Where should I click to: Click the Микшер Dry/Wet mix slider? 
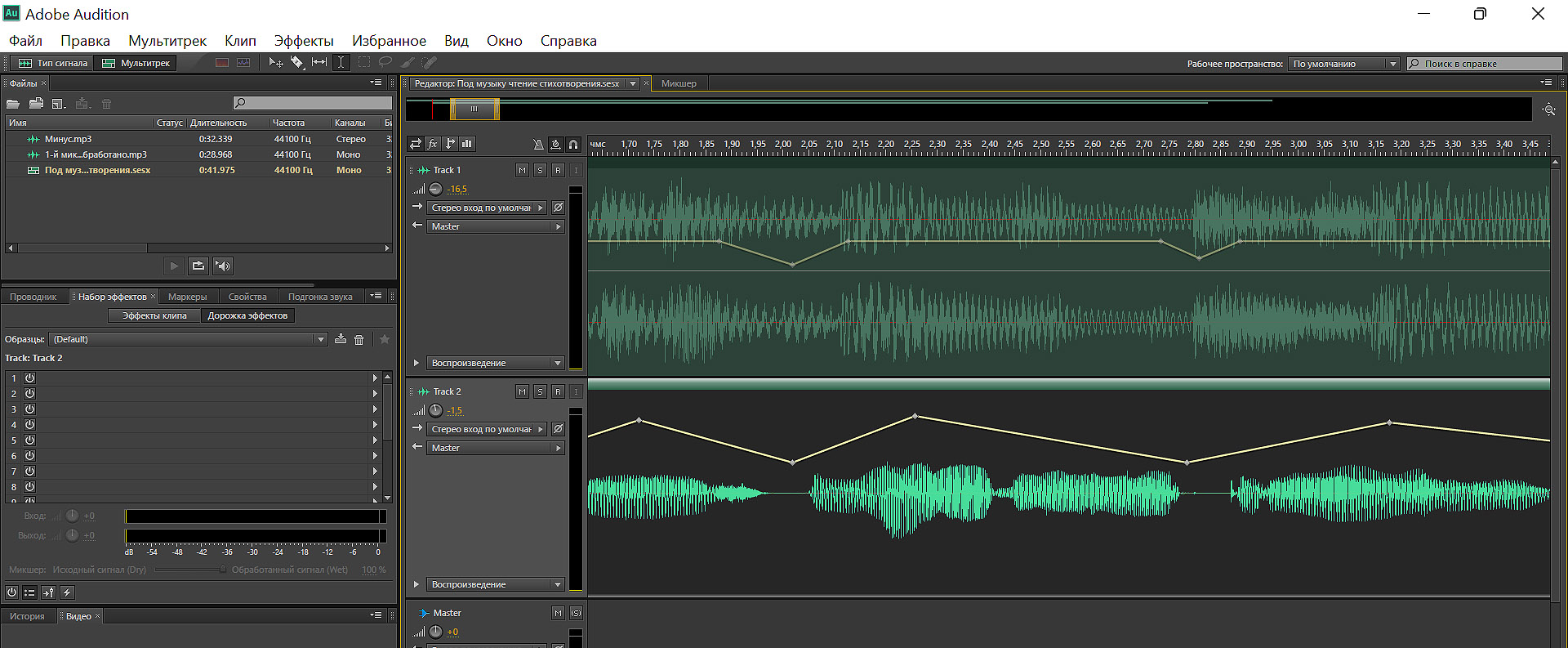tap(190, 570)
